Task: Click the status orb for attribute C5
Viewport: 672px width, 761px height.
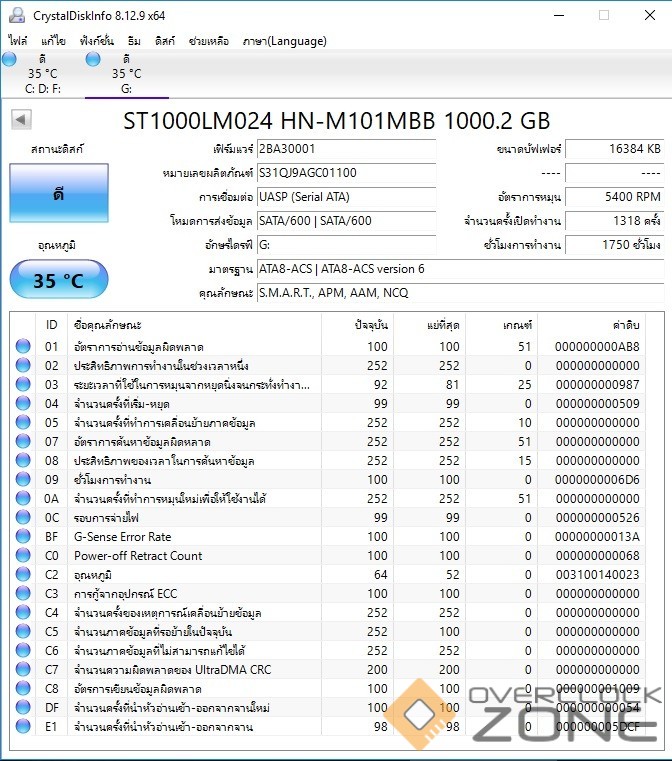Action: 23,631
